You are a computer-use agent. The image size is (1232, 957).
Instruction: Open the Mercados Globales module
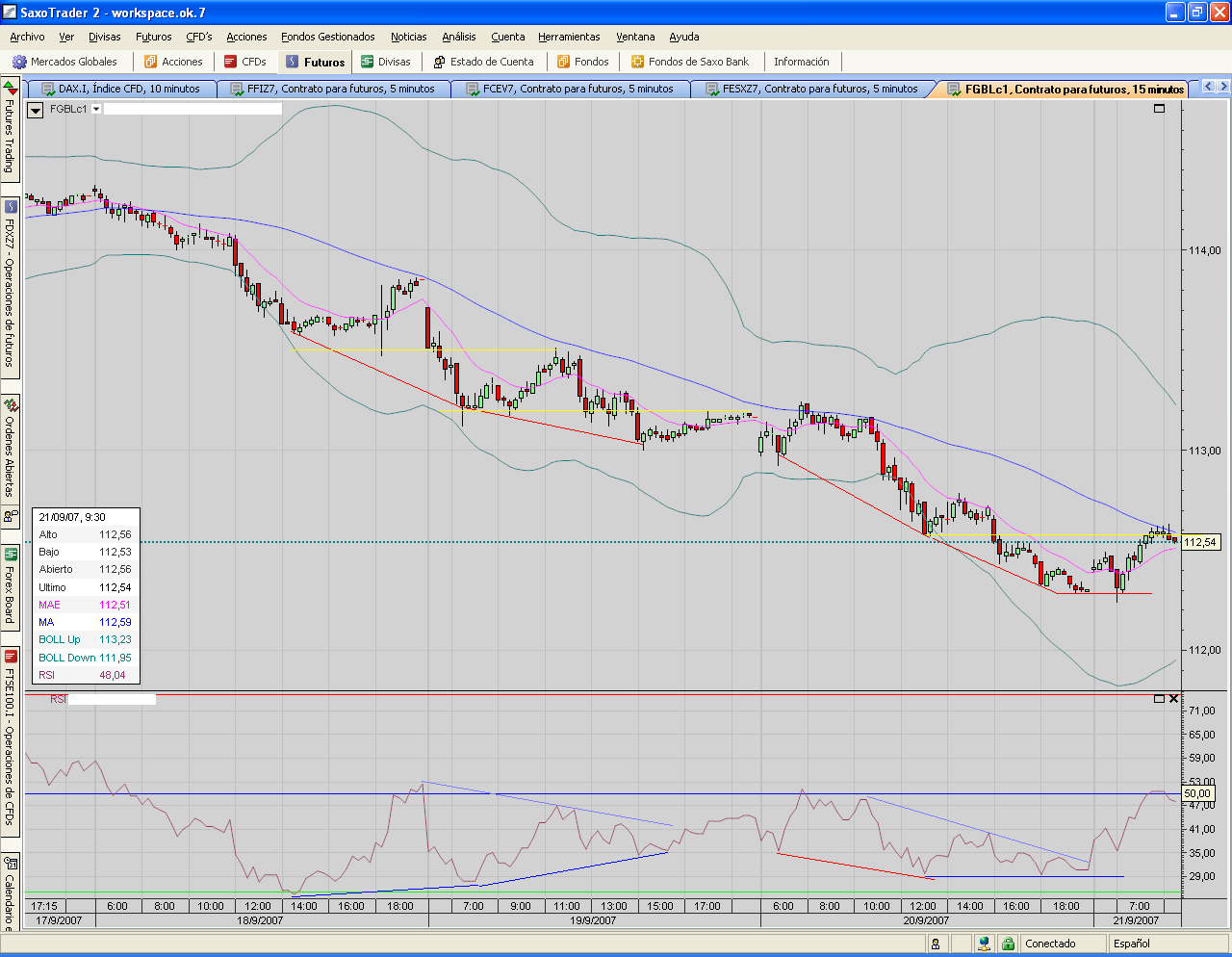(x=64, y=62)
